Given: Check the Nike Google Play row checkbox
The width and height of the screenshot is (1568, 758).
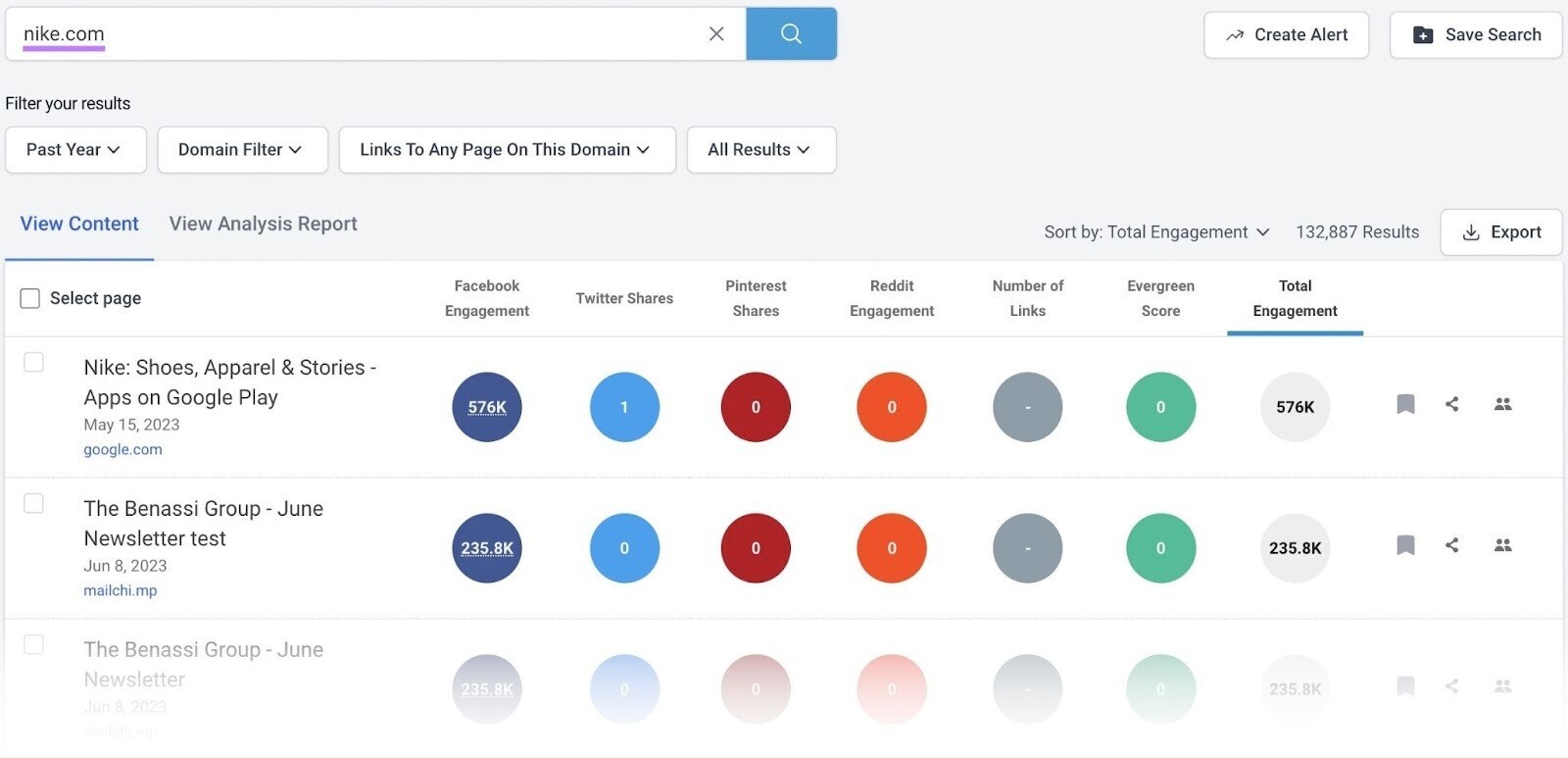Looking at the screenshot, I should [x=33, y=362].
